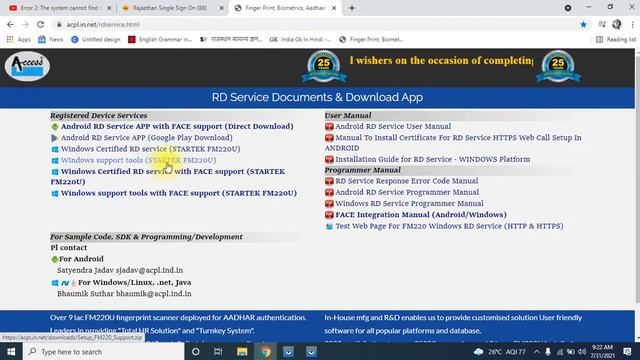640x360 pixels.
Task: Open Chrome's three-dot menu
Action: (x=632, y=24)
